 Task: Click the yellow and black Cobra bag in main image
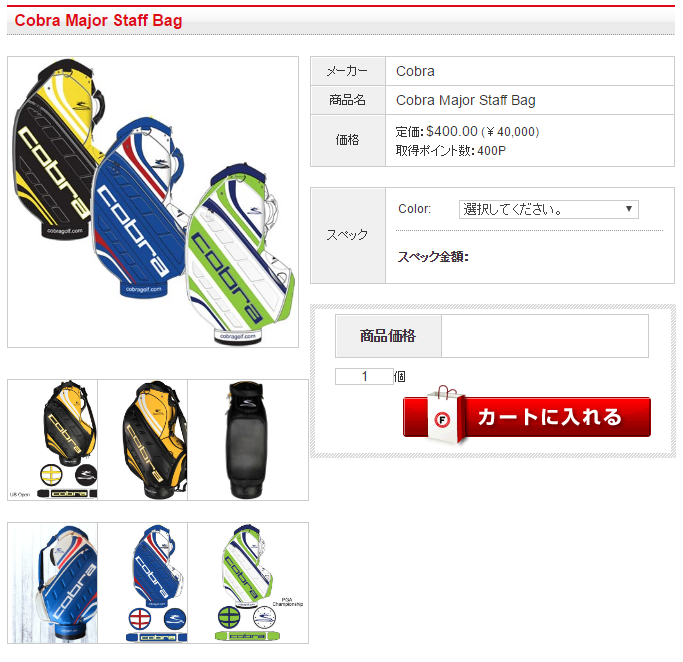click(54, 148)
